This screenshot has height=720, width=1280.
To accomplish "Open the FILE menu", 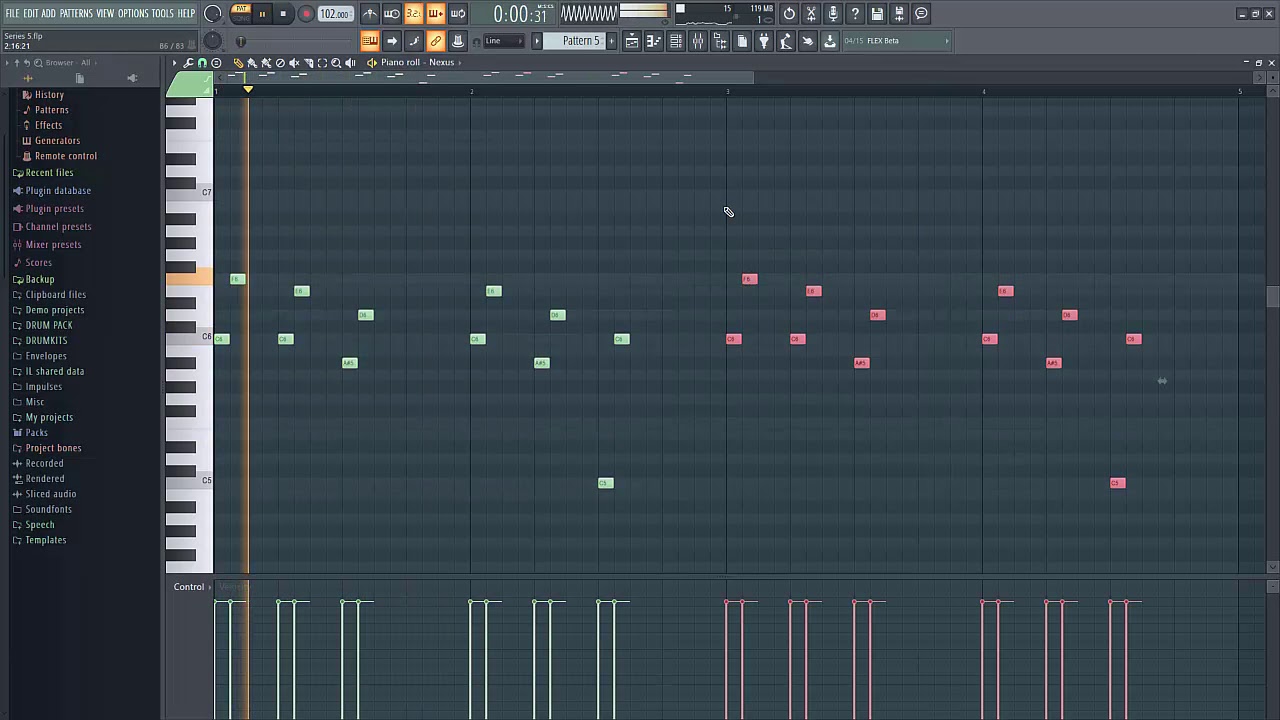I will click(x=13, y=13).
